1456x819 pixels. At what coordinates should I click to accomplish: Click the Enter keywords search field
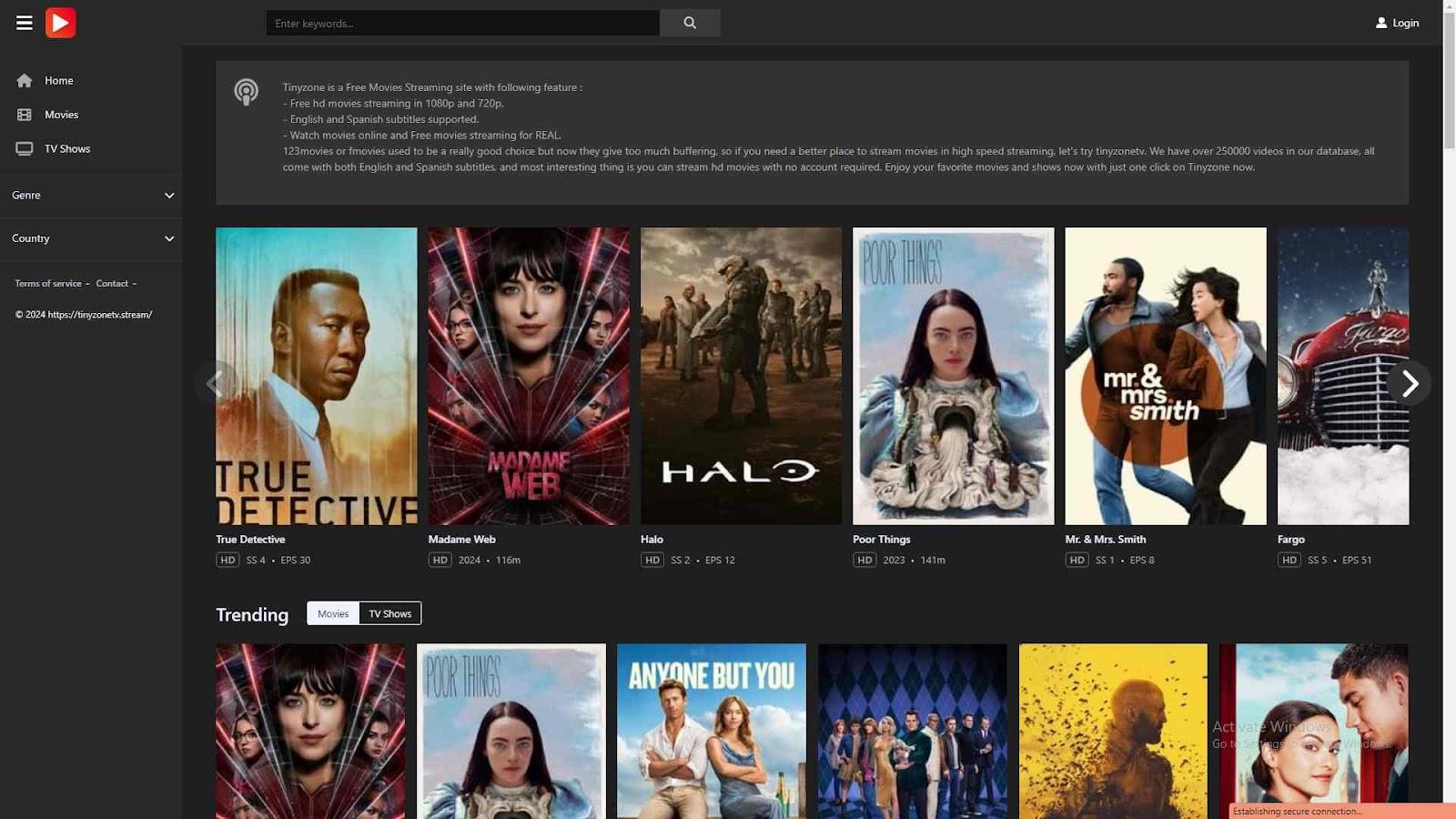[x=462, y=23]
